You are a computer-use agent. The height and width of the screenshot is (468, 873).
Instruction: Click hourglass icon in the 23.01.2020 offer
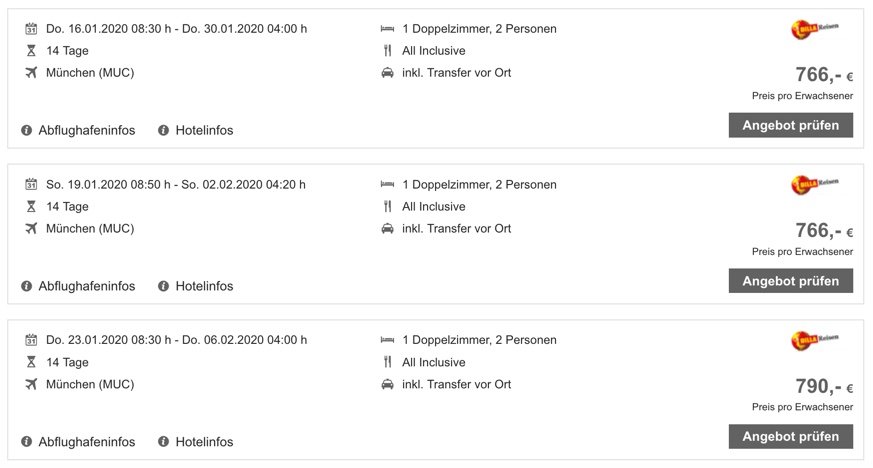pos(31,362)
